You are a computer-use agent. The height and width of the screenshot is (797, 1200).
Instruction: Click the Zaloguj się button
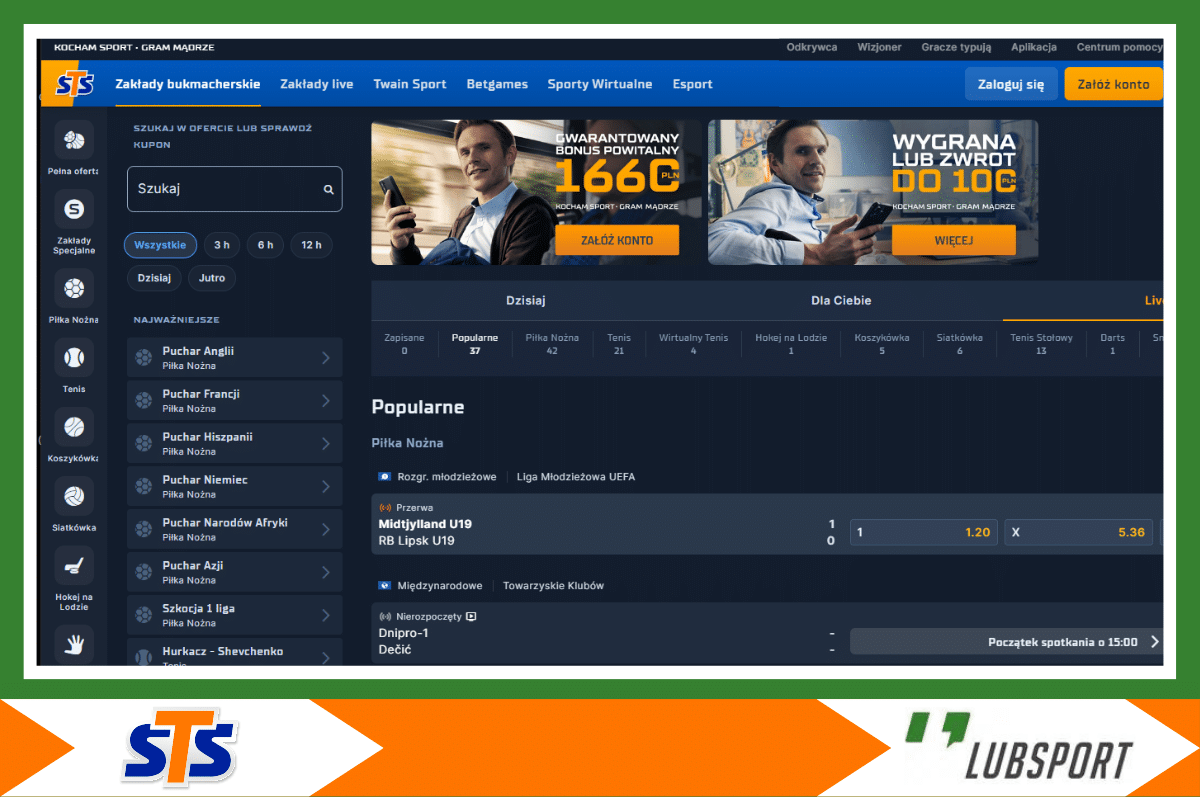[x=1009, y=84]
